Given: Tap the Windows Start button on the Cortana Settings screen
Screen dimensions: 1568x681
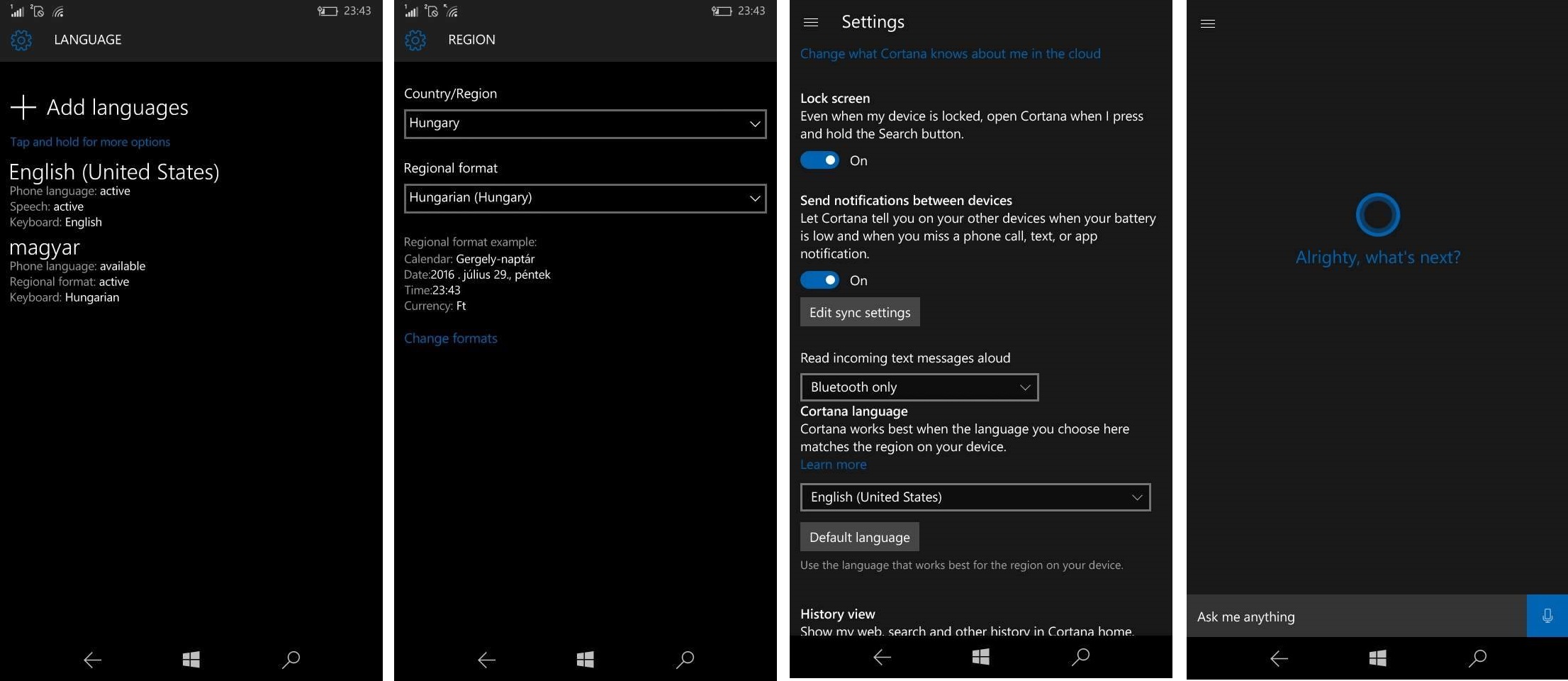Looking at the screenshot, I should pos(980,657).
